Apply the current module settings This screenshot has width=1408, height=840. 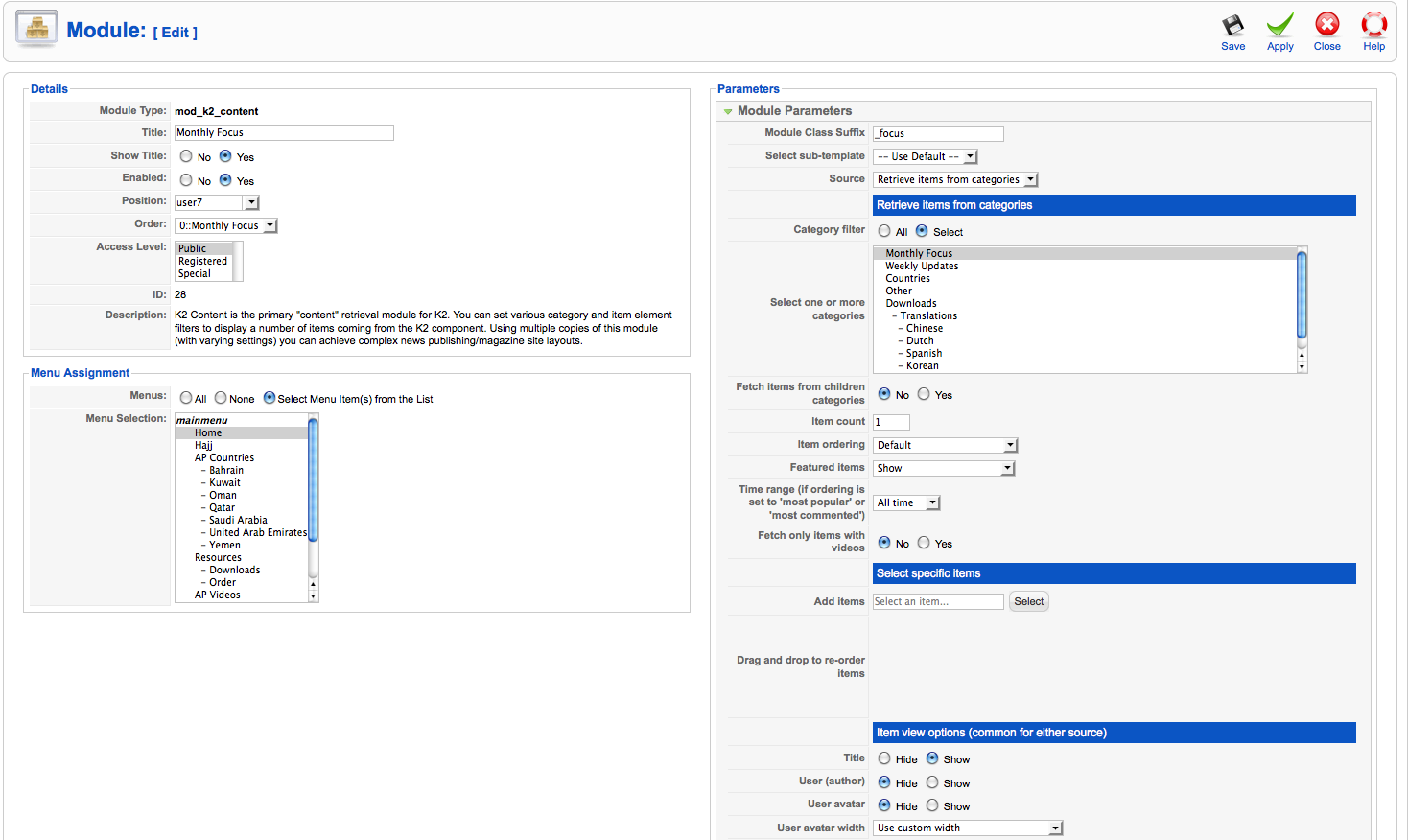[1279, 30]
